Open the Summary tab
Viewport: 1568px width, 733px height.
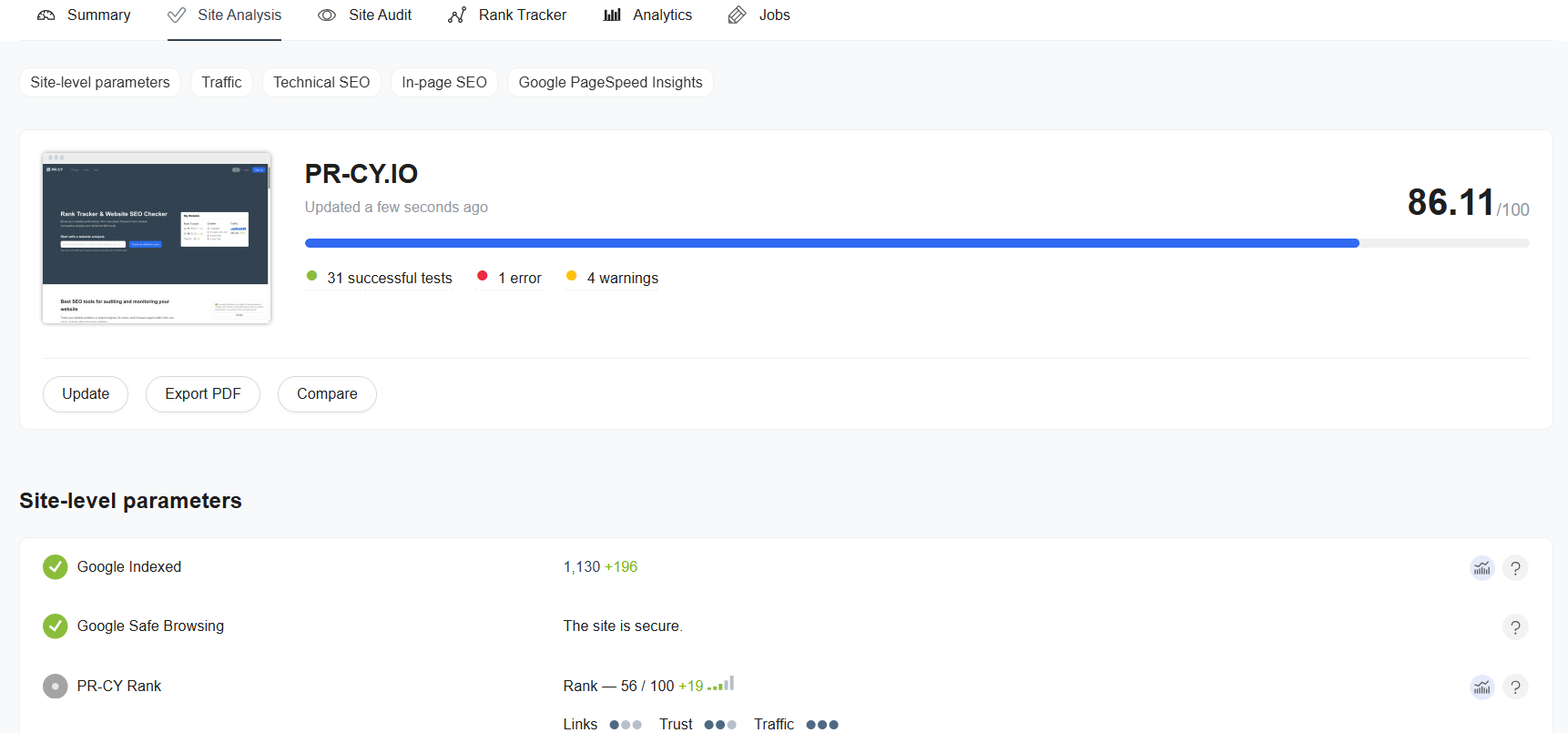84,15
